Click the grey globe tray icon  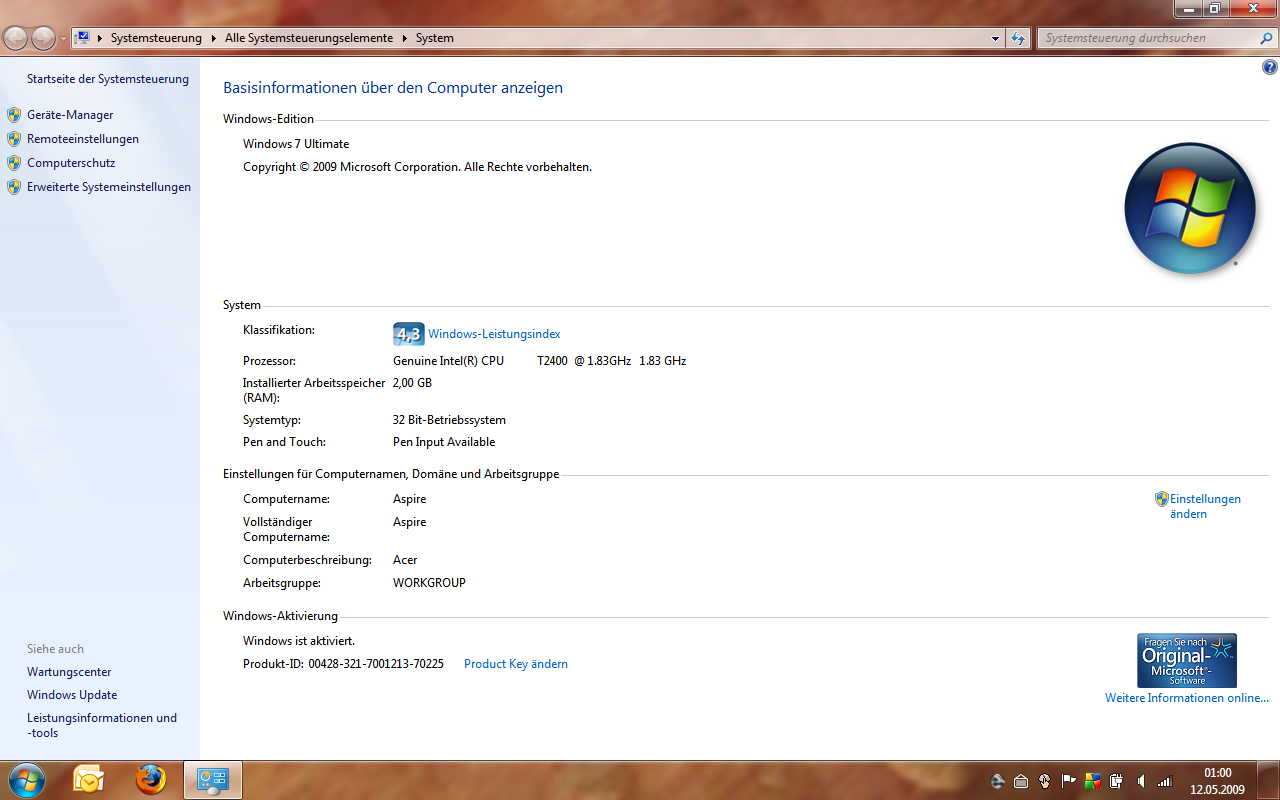click(997, 781)
